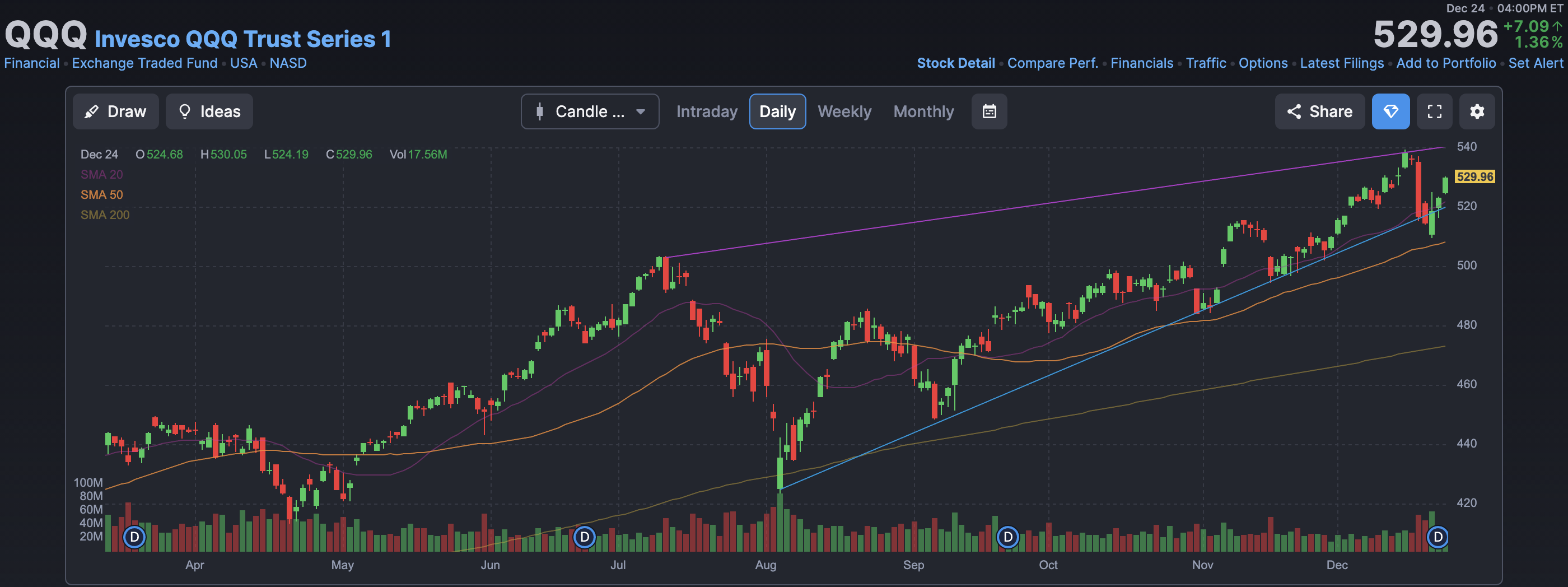The height and width of the screenshot is (587, 1568).
Task: Open the Financial sector link
Action: (32, 63)
